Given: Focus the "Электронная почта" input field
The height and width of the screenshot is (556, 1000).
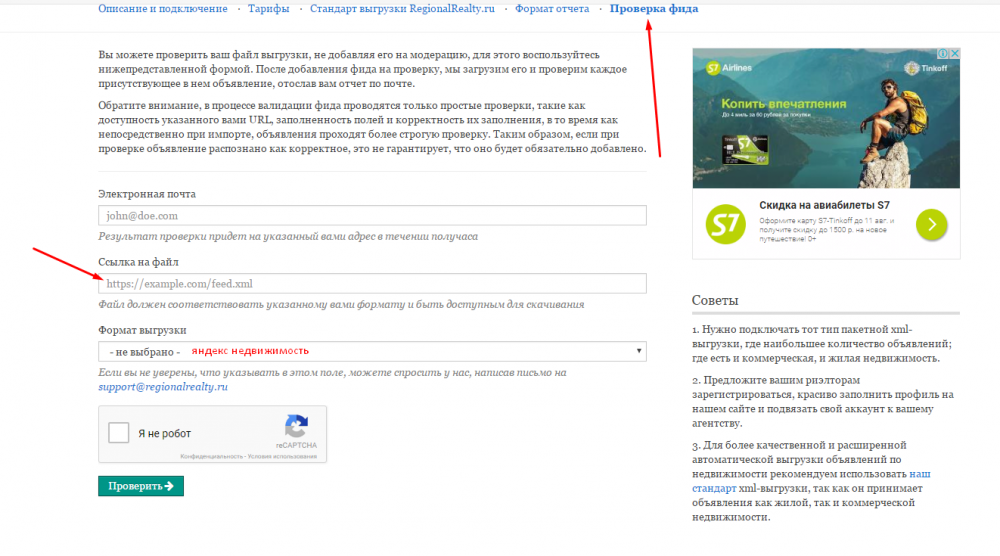Looking at the screenshot, I should point(372,215).
